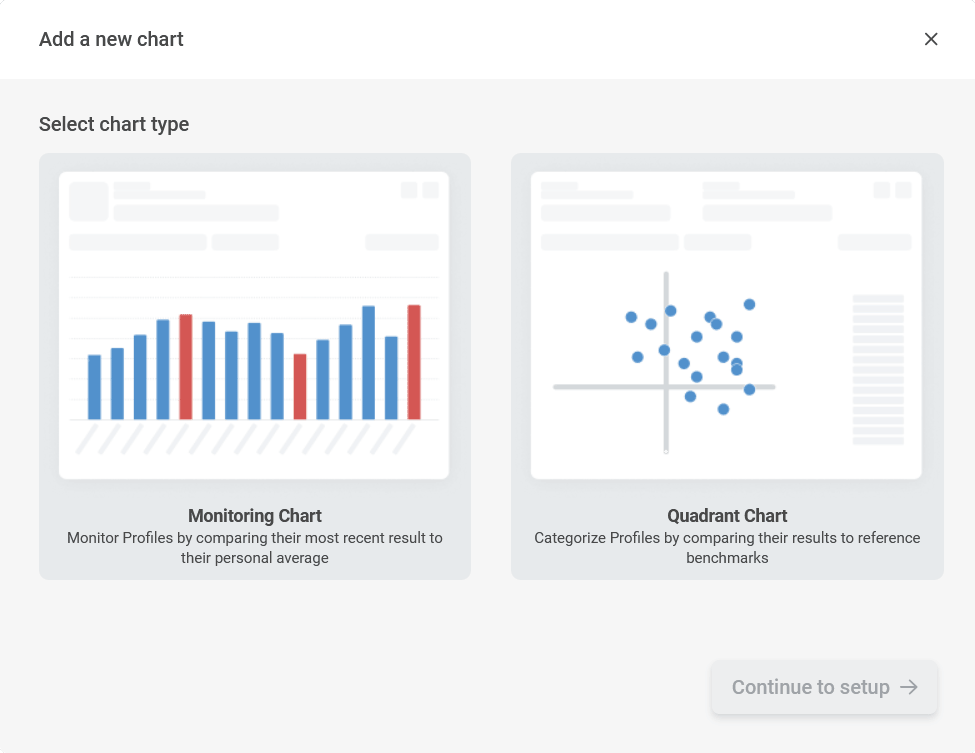Image resolution: width=975 pixels, height=753 pixels.
Task: Close the Add a new chart dialog
Action: click(x=931, y=39)
